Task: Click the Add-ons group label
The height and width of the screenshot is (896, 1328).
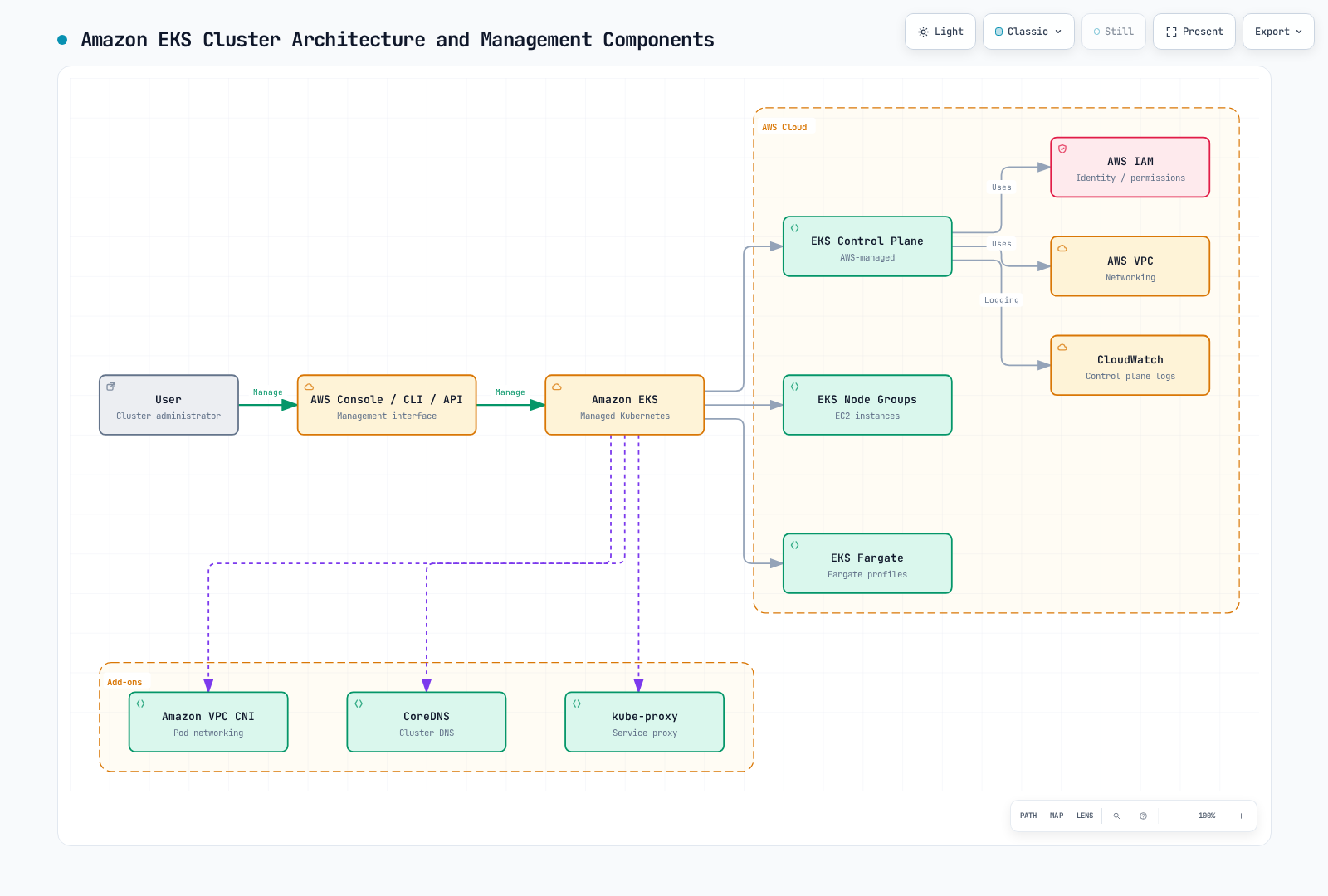Action: click(x=124, y=683)
